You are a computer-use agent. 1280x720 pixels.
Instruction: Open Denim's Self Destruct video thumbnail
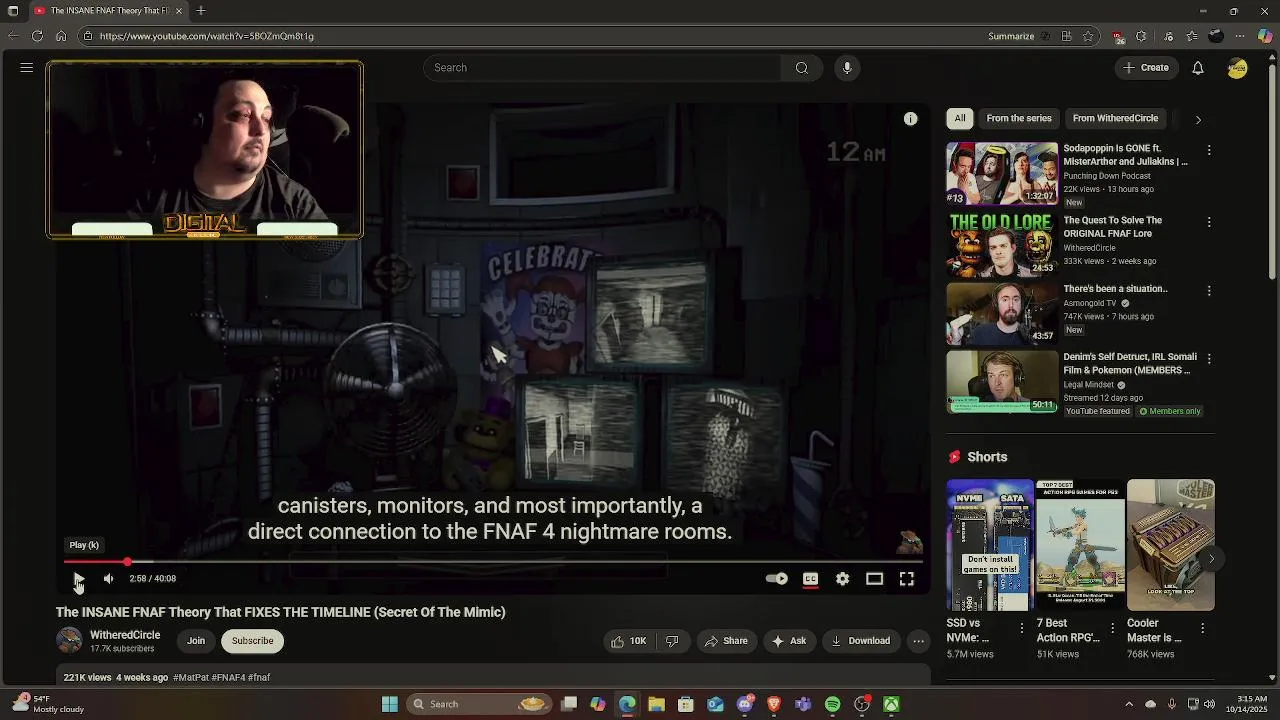point(1002,381)
